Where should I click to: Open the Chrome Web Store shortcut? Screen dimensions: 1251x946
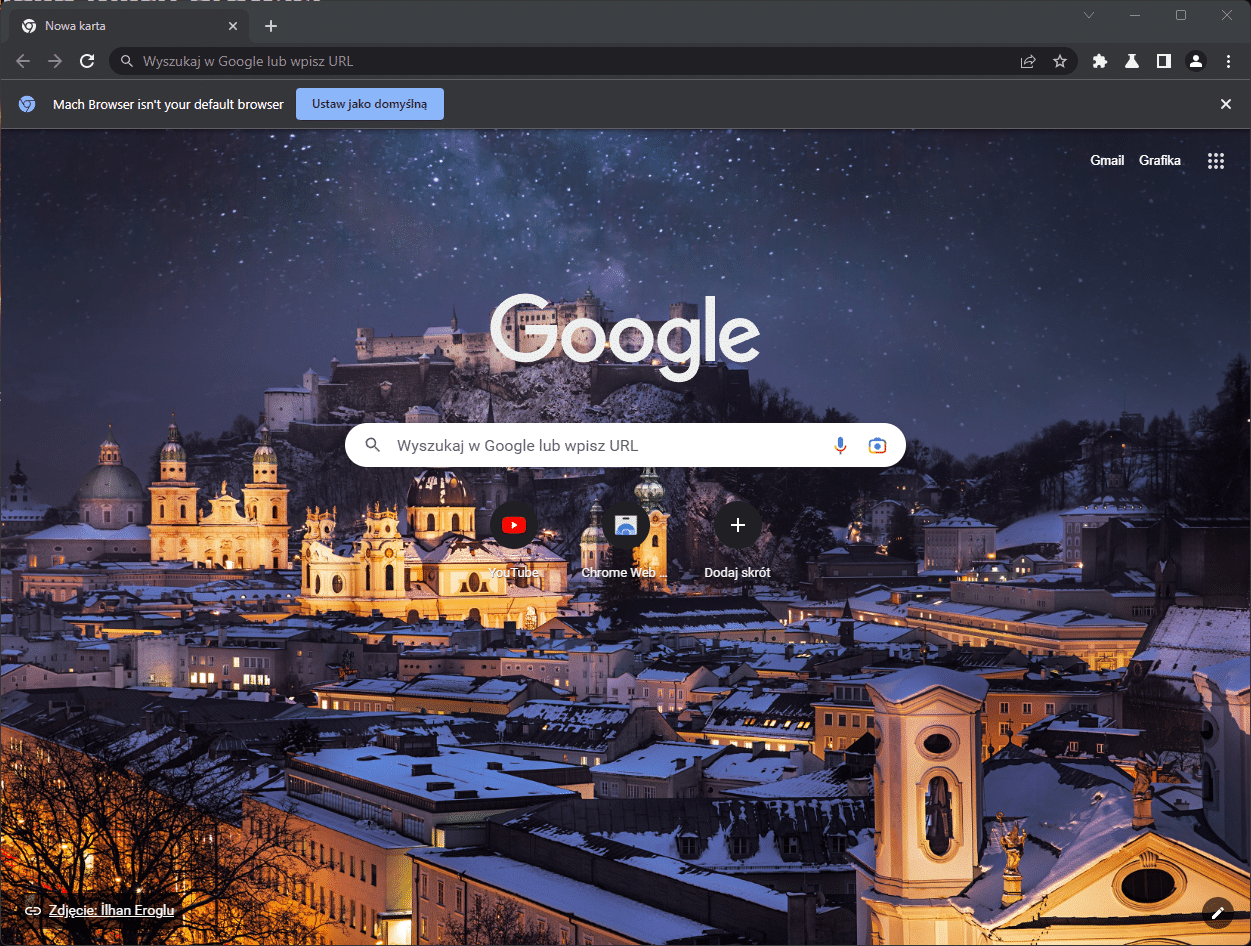(x=626, y=524)
